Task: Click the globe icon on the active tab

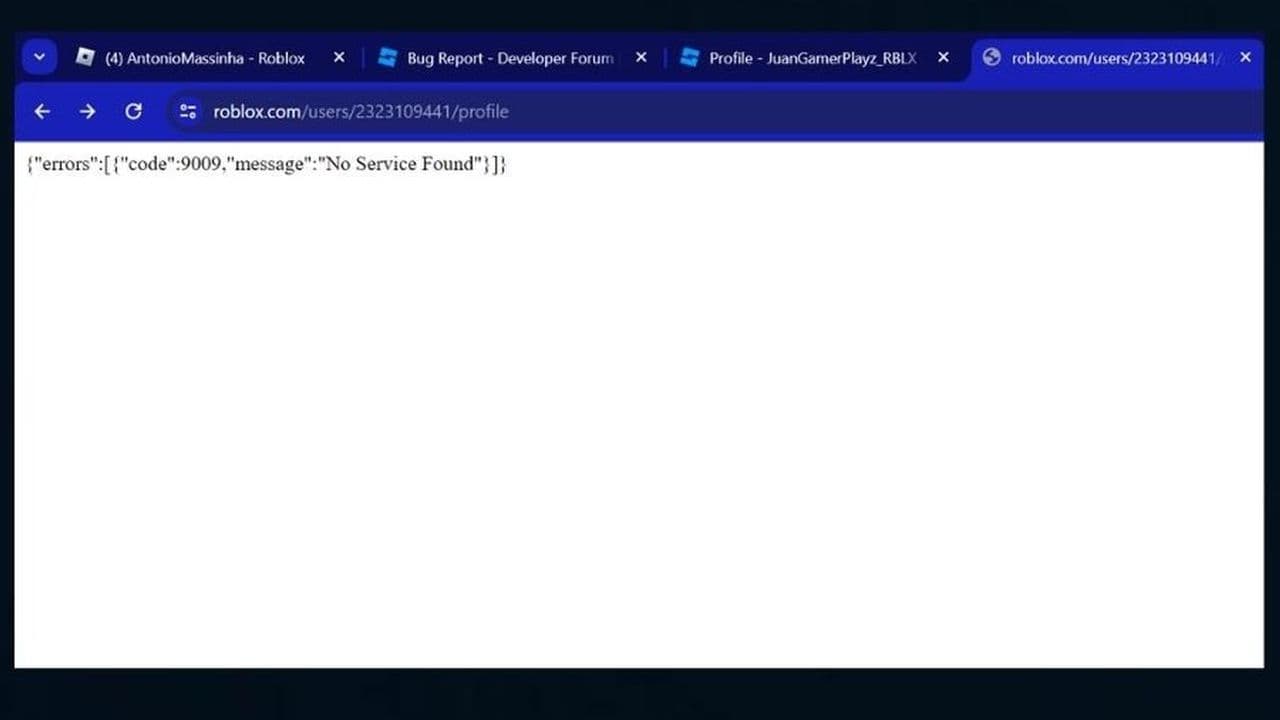Action: coord(991,58)
